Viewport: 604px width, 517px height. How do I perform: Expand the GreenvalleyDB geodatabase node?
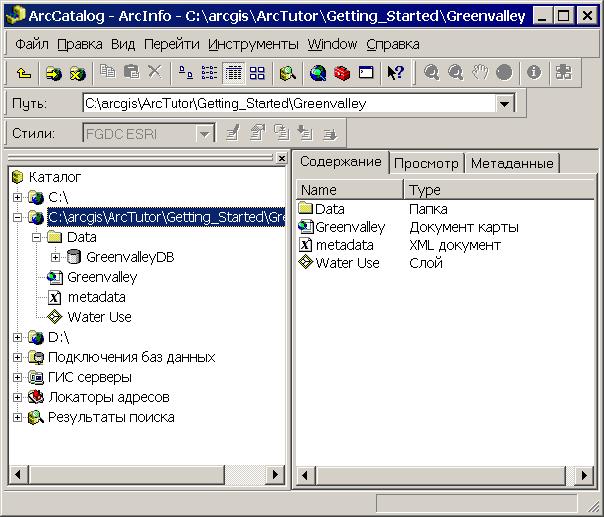point(56,257)
